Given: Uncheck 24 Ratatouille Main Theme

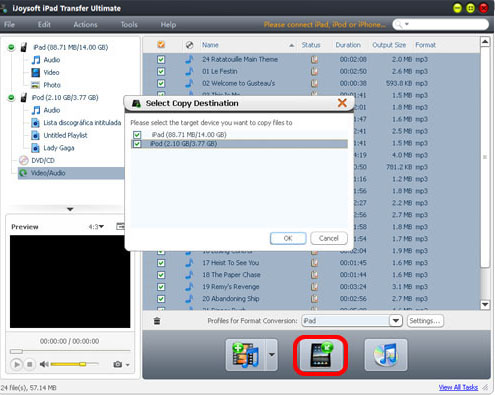Looking at the screenshot, I should pos(161,59).
